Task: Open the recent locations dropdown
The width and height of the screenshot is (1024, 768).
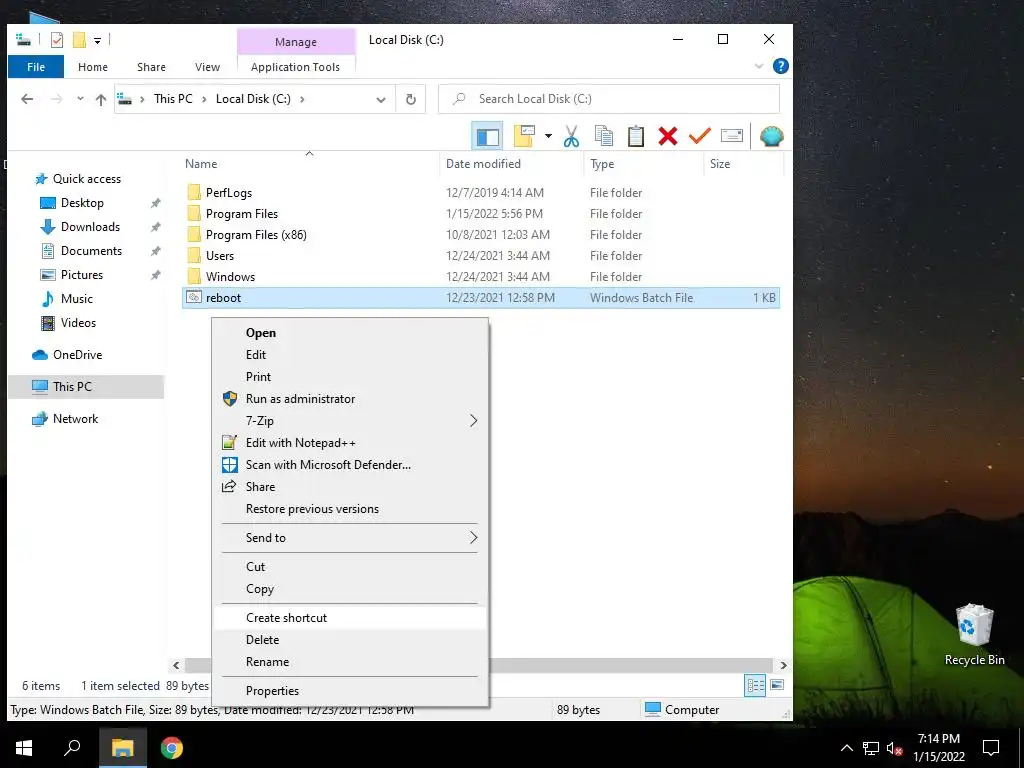Action: pyautogui.click(x=80, y=99)
